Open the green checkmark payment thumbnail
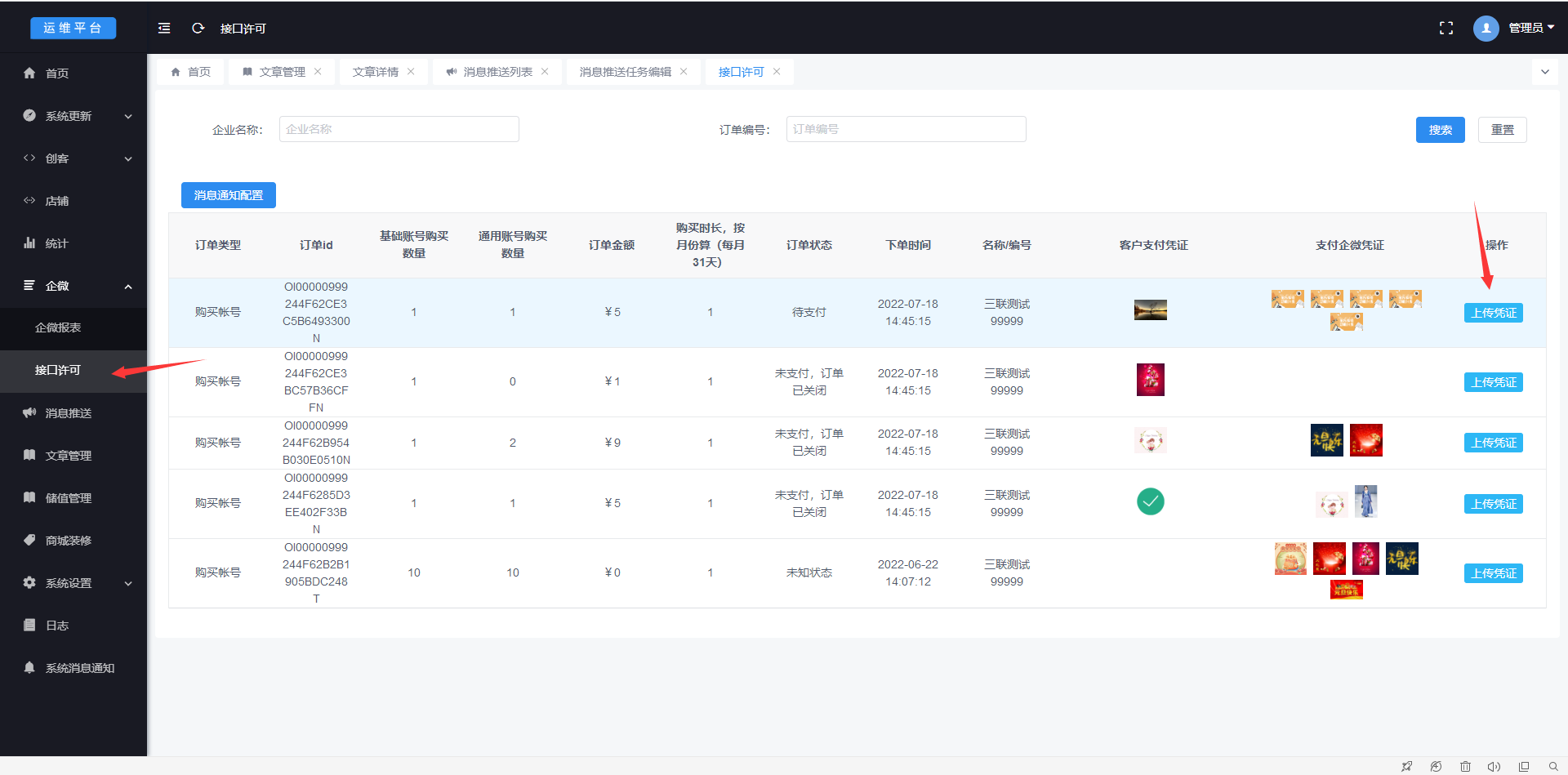This screenshot has width=1568, height=775. point(1150,501)
